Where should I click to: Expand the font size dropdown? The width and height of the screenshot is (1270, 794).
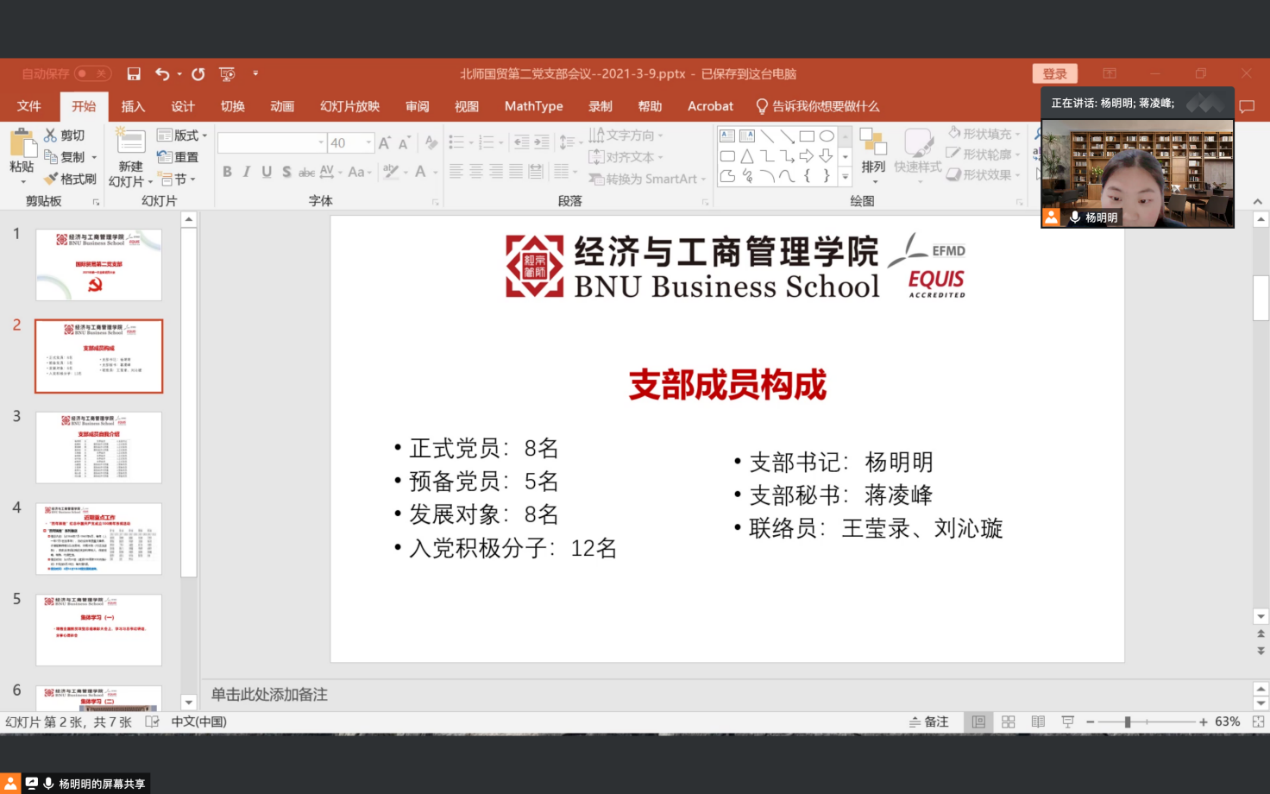369,143
